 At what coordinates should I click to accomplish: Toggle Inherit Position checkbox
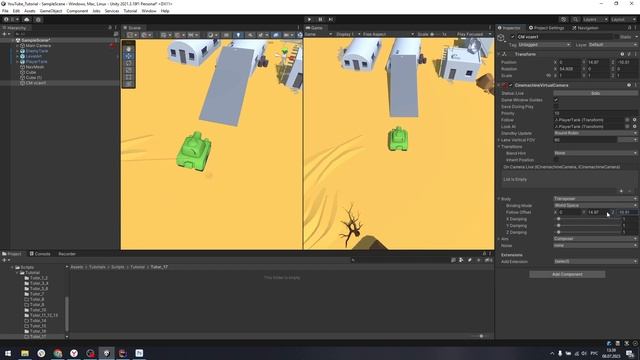click(x=556, y=160)
